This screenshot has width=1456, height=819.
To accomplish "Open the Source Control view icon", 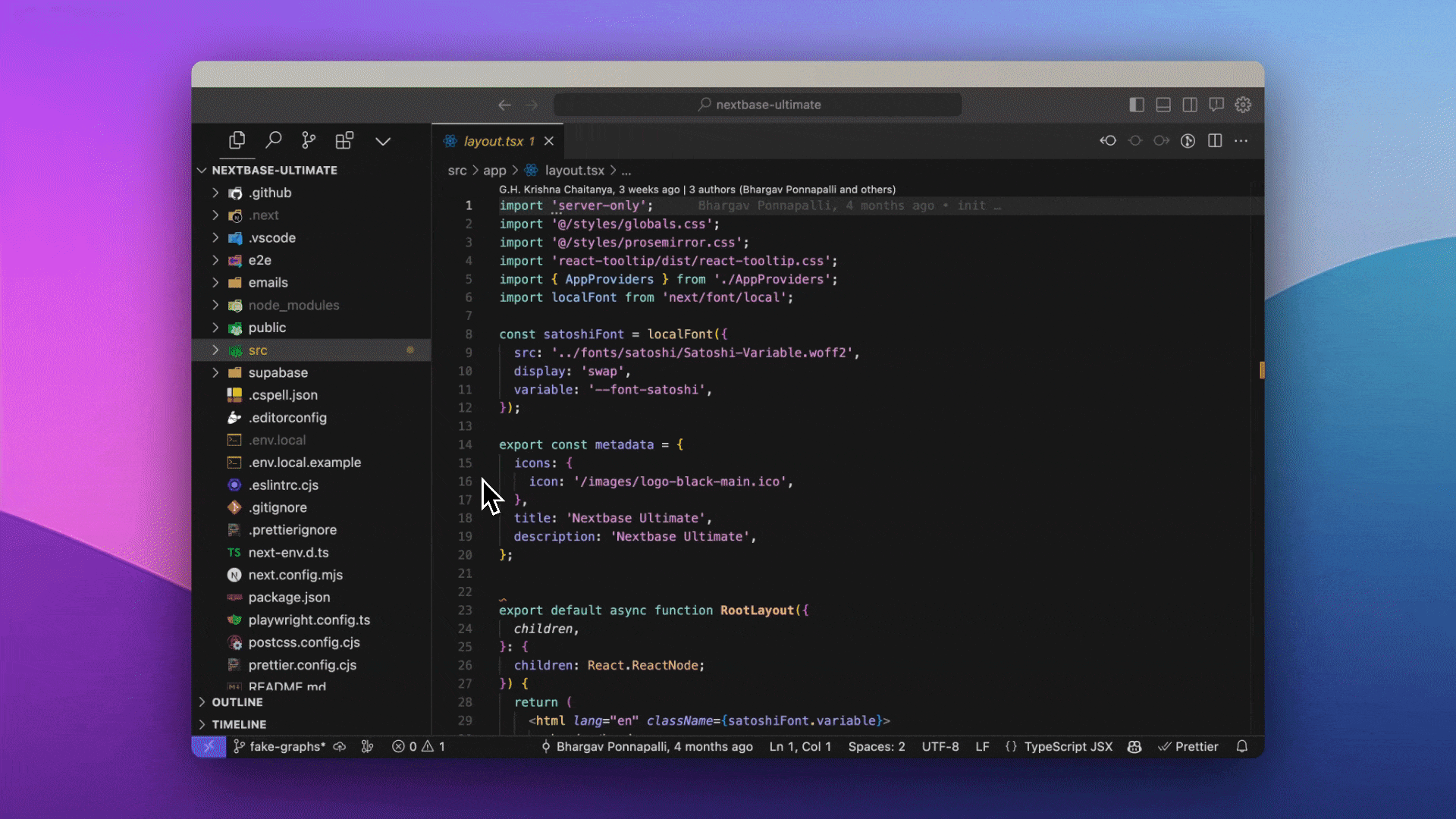I will click(309, 140).
